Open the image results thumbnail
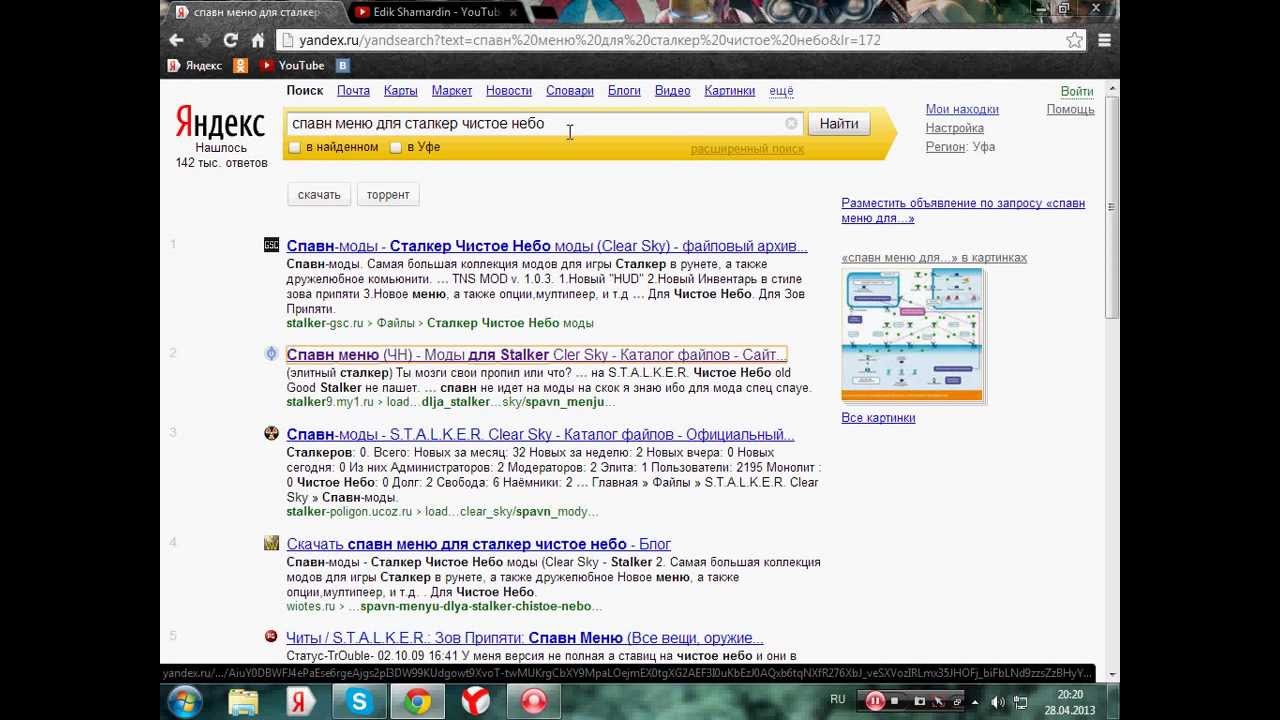The image size is (1280, 720). coord(914,336)
